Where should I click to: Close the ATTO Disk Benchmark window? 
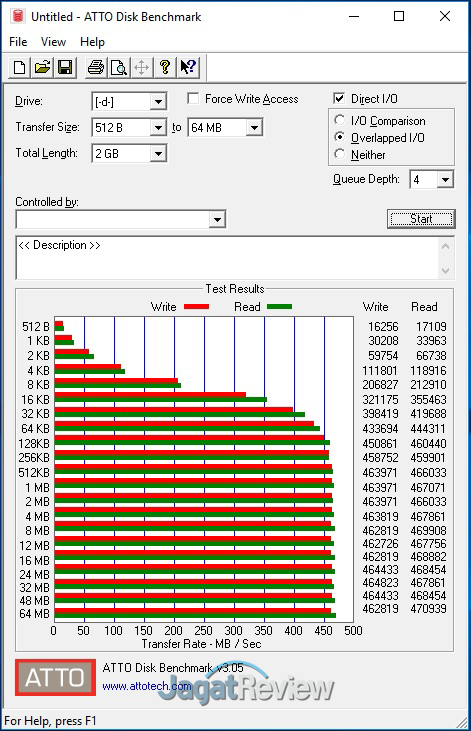[445, 16]
